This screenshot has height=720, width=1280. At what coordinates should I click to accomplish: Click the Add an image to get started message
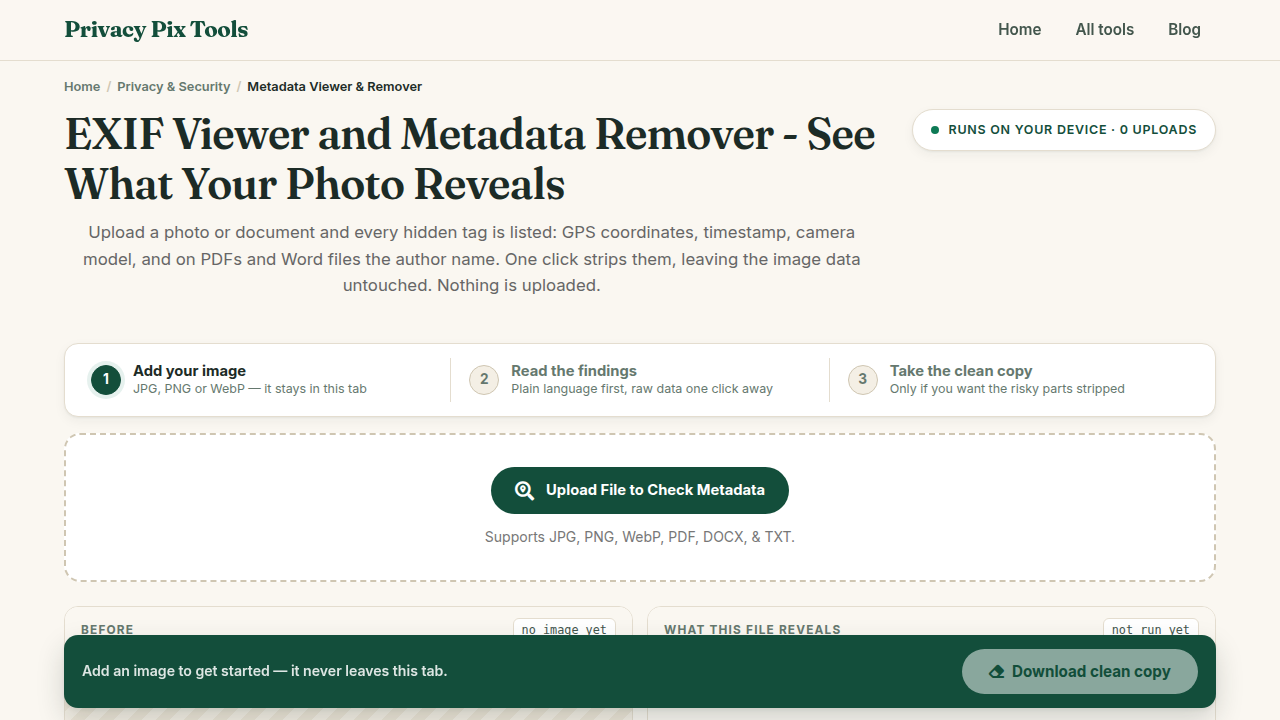[265, 671]
